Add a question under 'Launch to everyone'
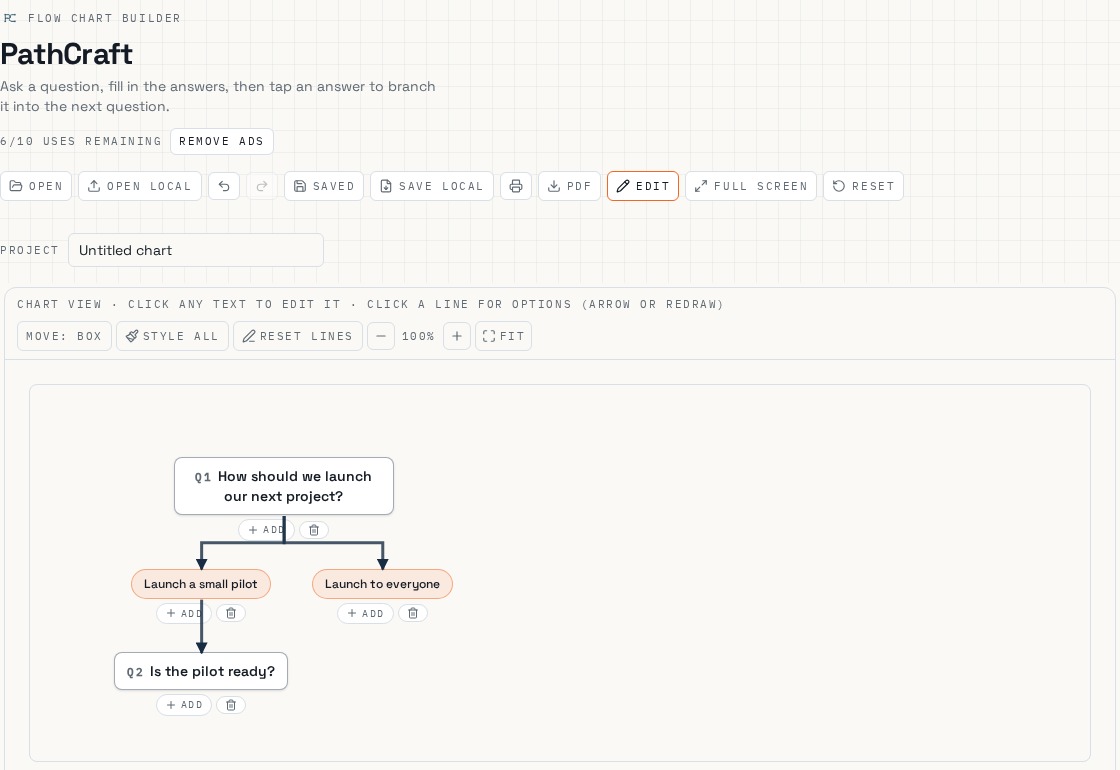Screen dimensions: 1120x770 (365, 613)
